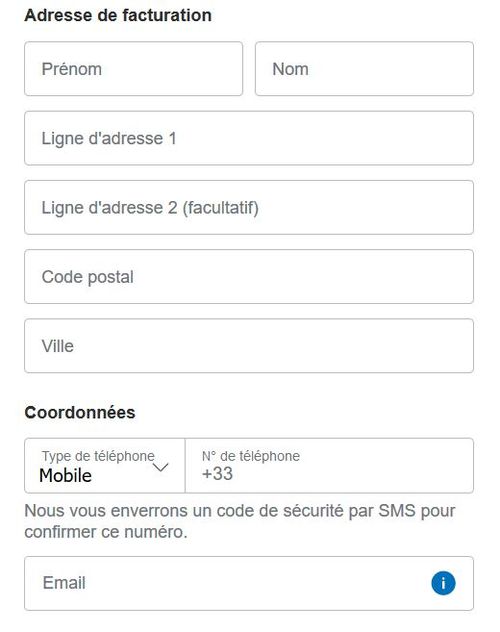
Task: Click inside the Ville field
Action: coord(249,346)
